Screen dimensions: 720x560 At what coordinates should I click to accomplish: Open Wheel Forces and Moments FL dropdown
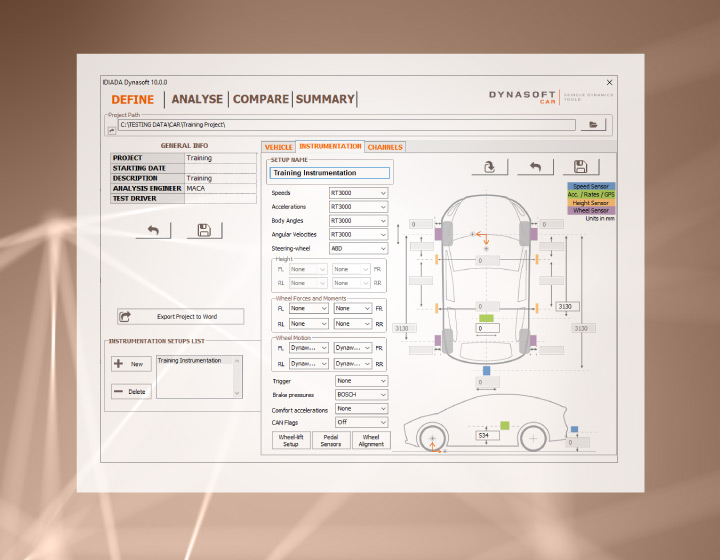309,308
